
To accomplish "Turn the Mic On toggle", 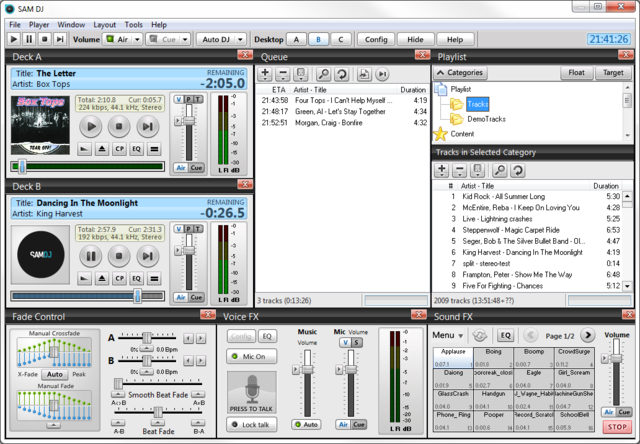I will [251, 356].
